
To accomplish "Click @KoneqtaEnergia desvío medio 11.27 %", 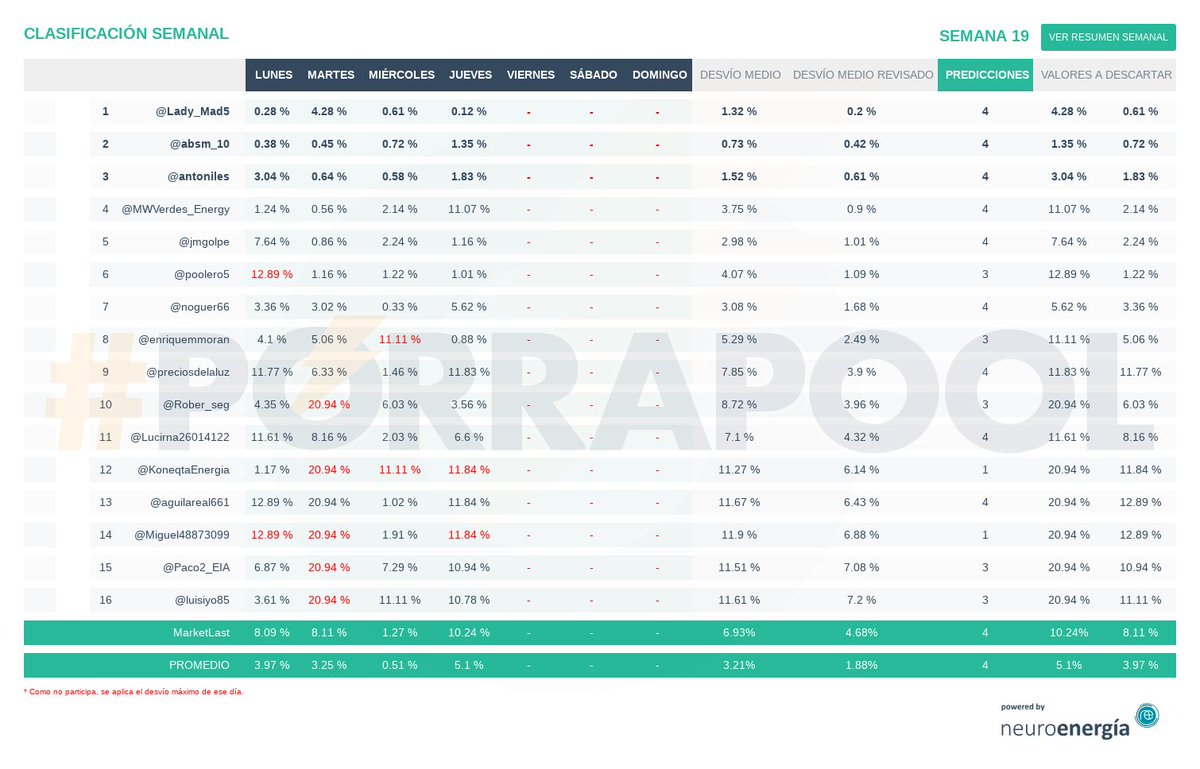I will 739,470.
